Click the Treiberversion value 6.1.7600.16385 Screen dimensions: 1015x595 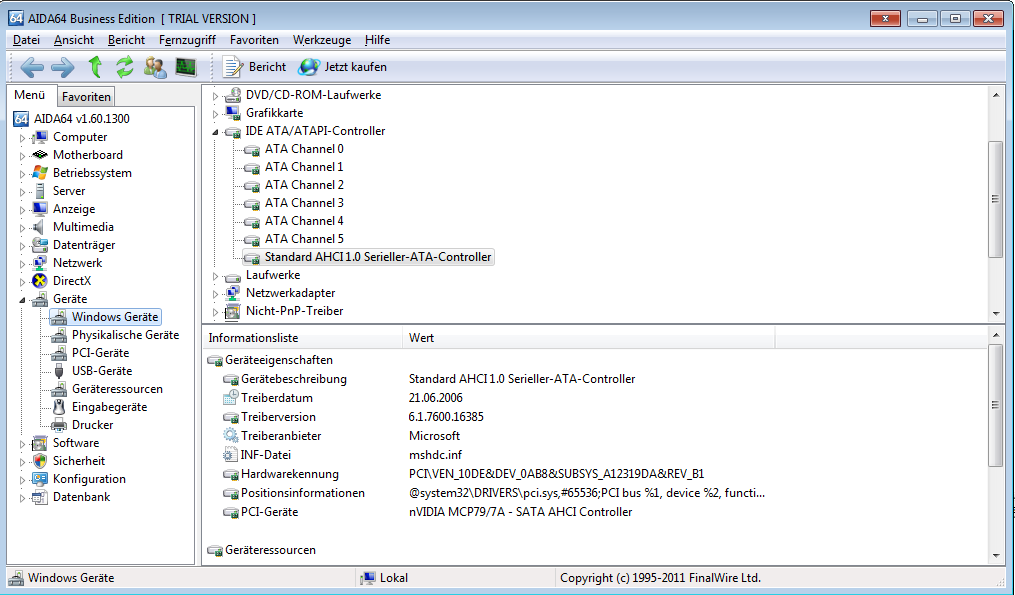446,417
